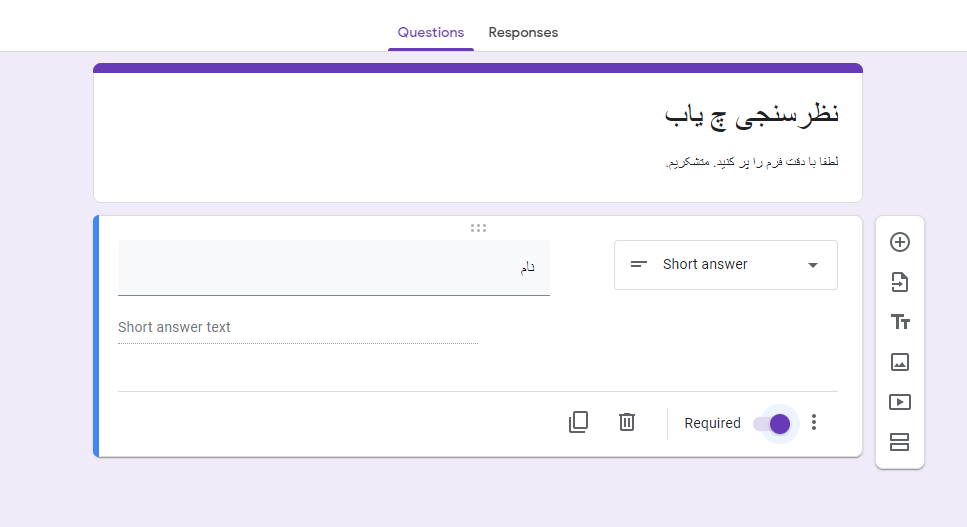Click the dropdown arrow beside Short answer
Viewport: 967px width, 527px height.
pyautogui.click(x=813, y=265)
